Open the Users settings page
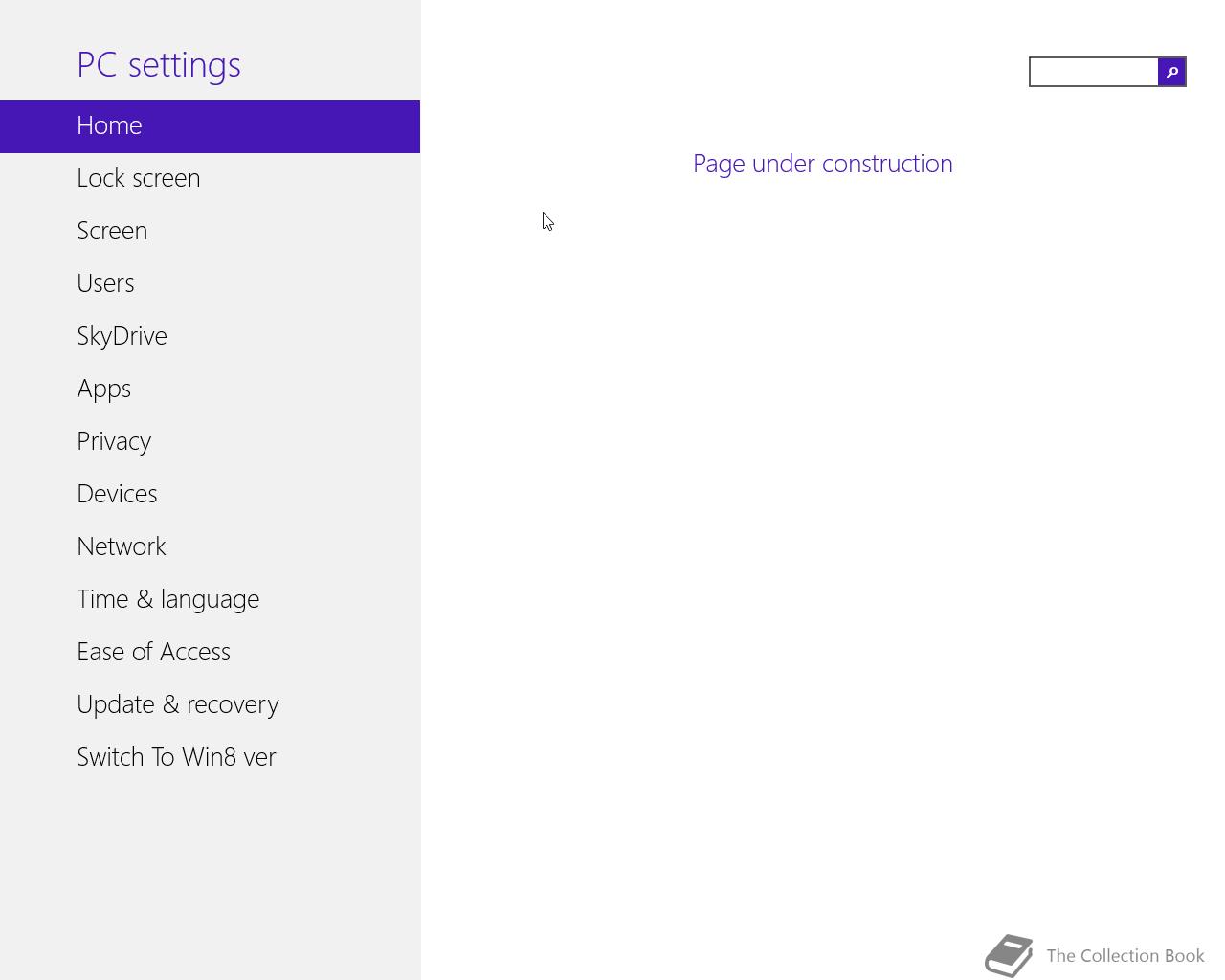This screenshot has height=980, width=1225. point(105,283)
